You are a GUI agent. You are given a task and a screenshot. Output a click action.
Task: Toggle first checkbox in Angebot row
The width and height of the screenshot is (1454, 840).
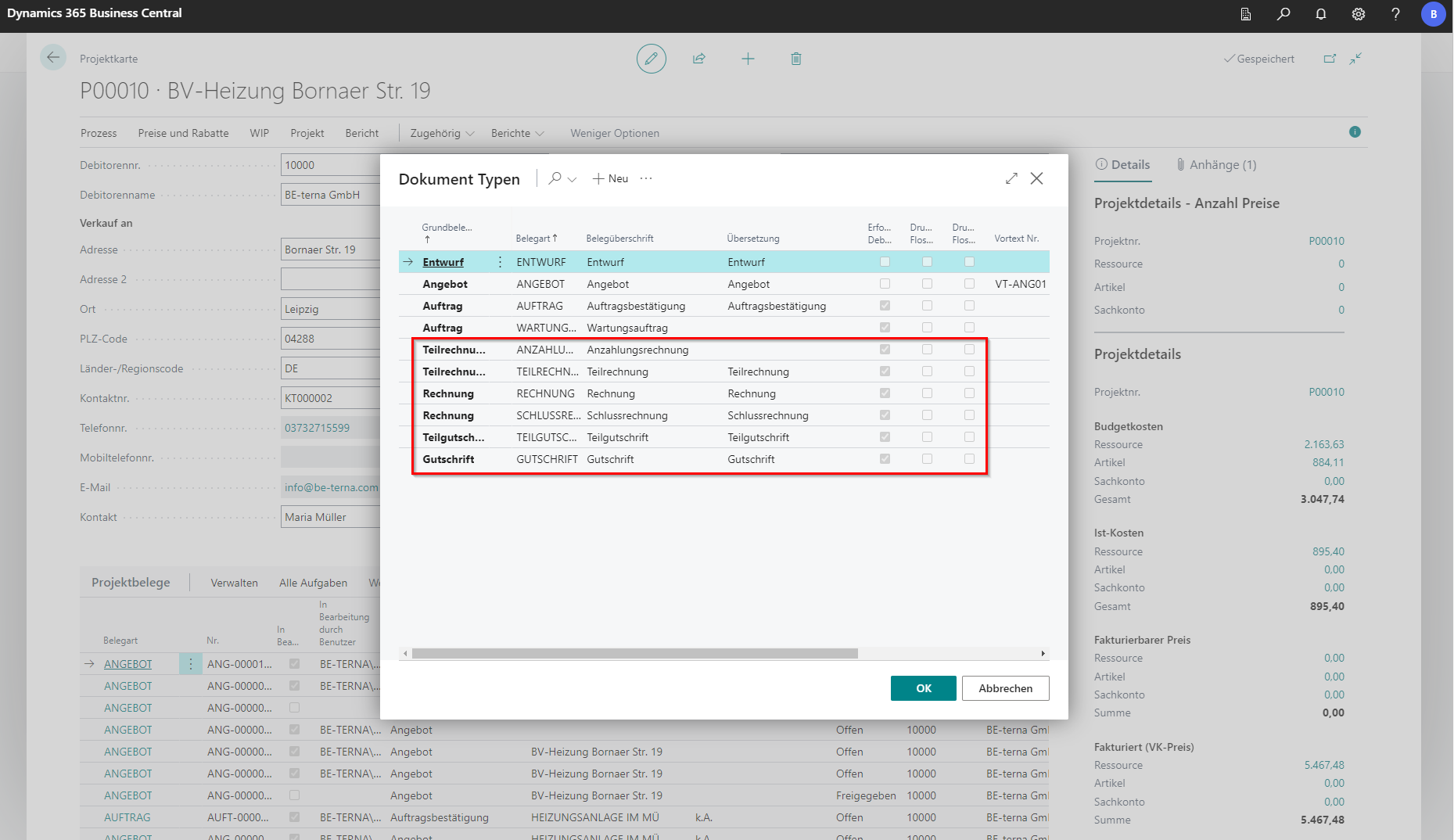[x=885, y=284]
